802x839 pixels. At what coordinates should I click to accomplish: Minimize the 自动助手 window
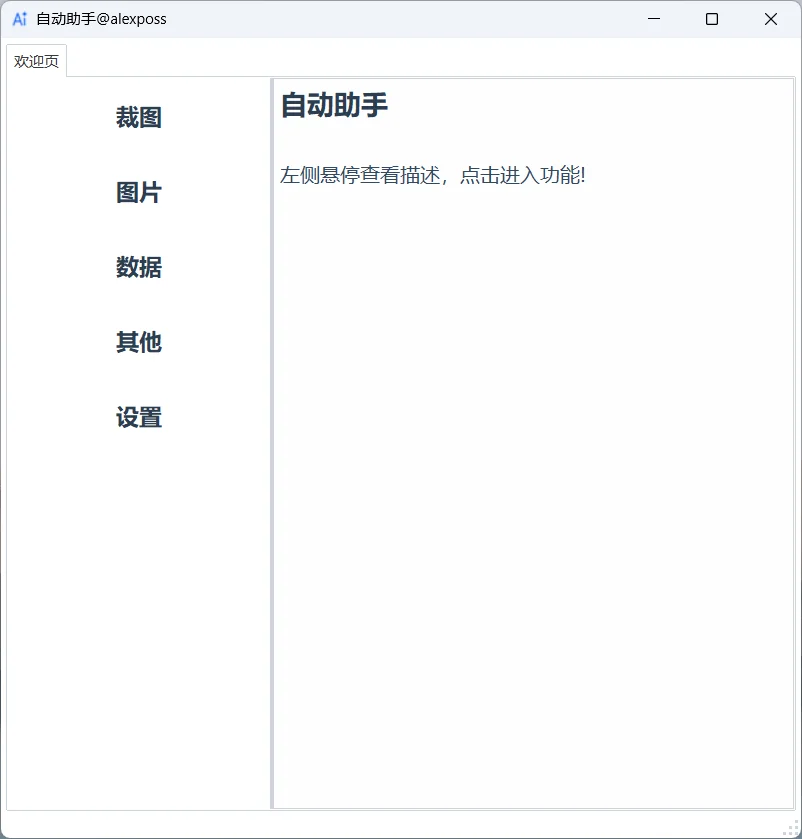point(653,19)
